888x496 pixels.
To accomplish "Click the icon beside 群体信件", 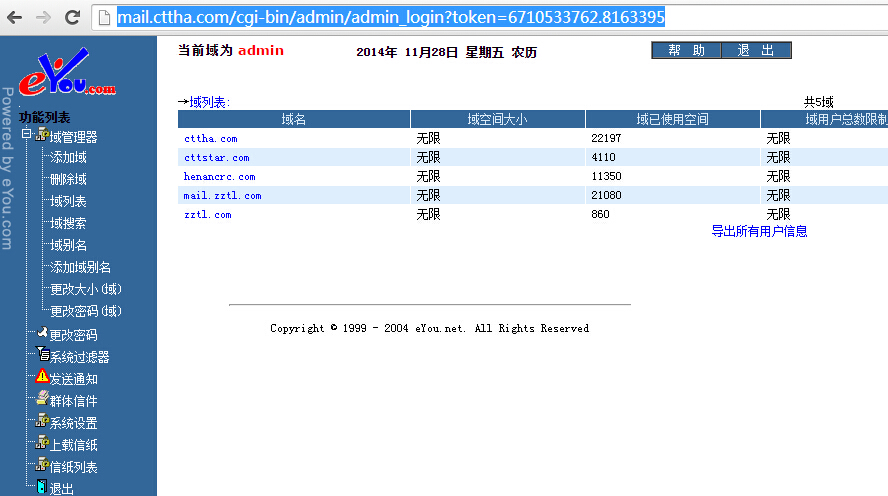I will coord(42,399).
